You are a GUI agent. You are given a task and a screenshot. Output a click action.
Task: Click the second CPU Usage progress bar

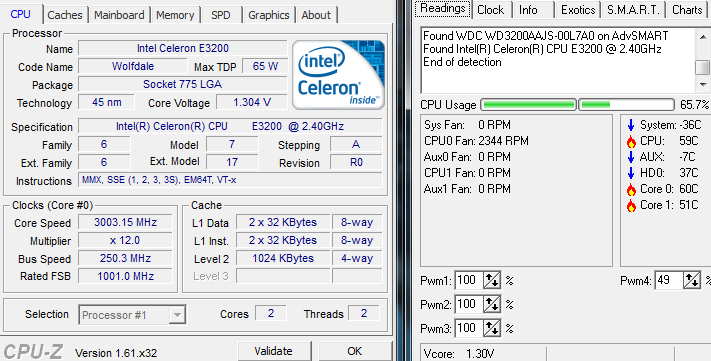click(x=626, y=105)
